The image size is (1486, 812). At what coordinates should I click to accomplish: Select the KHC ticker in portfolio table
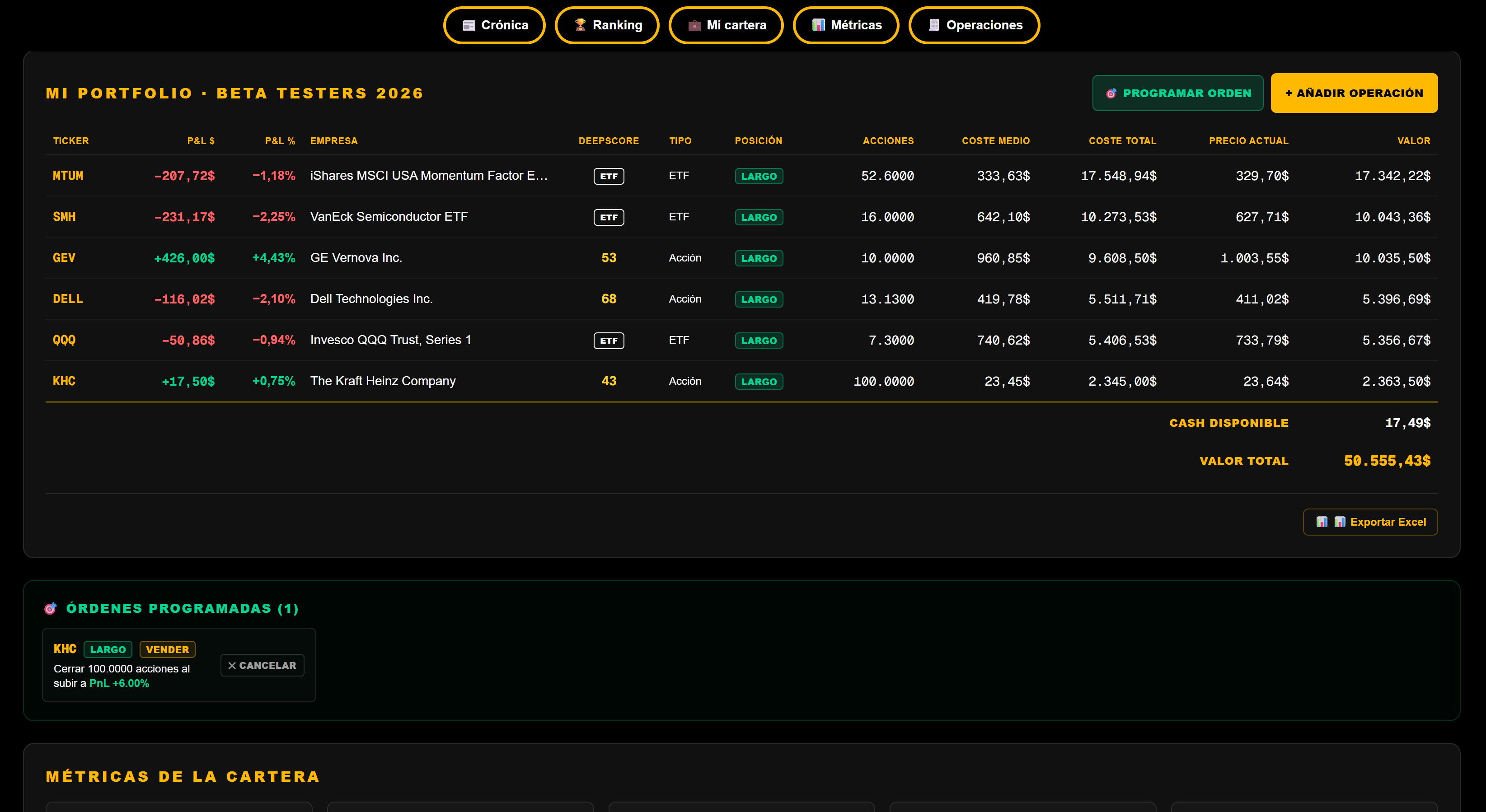[64, 381]
